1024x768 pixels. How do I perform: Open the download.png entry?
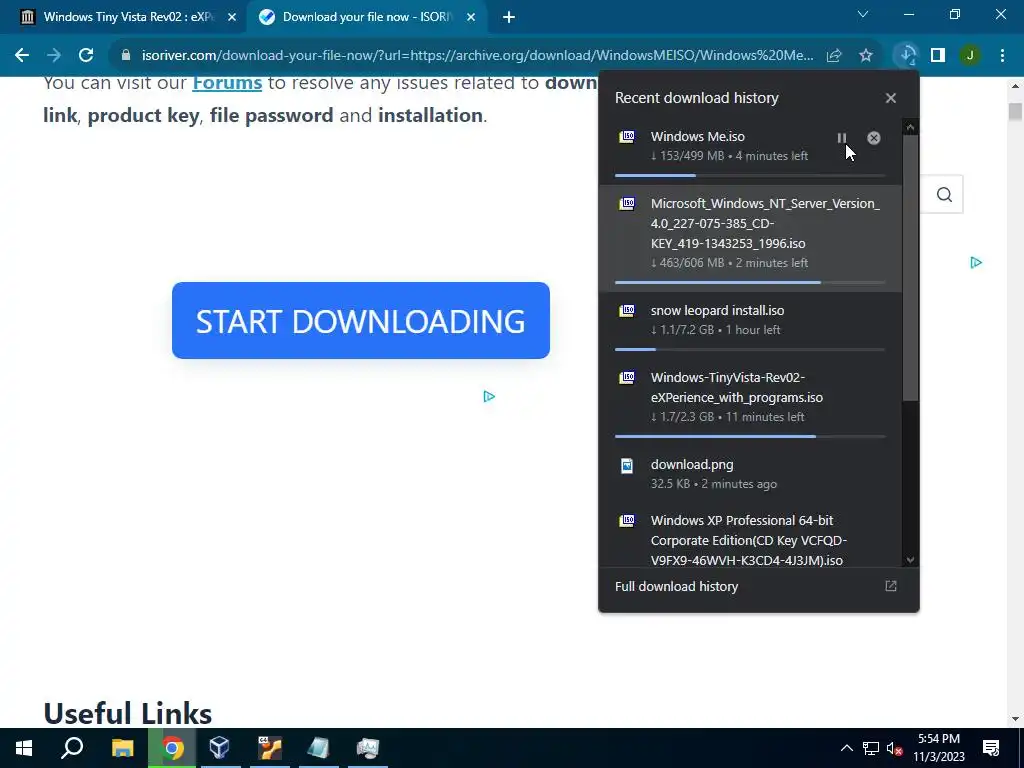(750, 474)
